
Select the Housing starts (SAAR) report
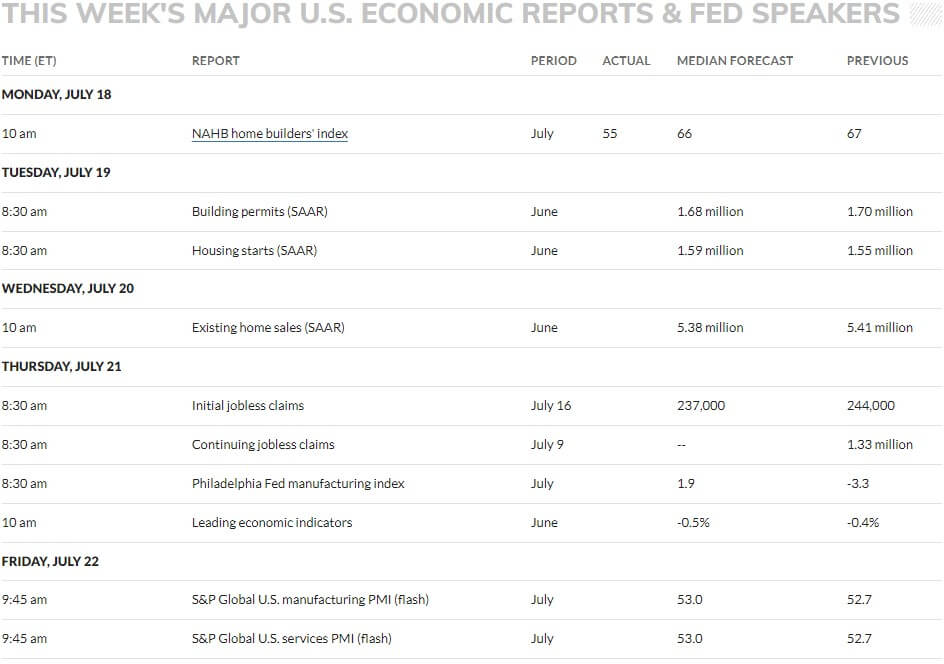tap(254, 250)
